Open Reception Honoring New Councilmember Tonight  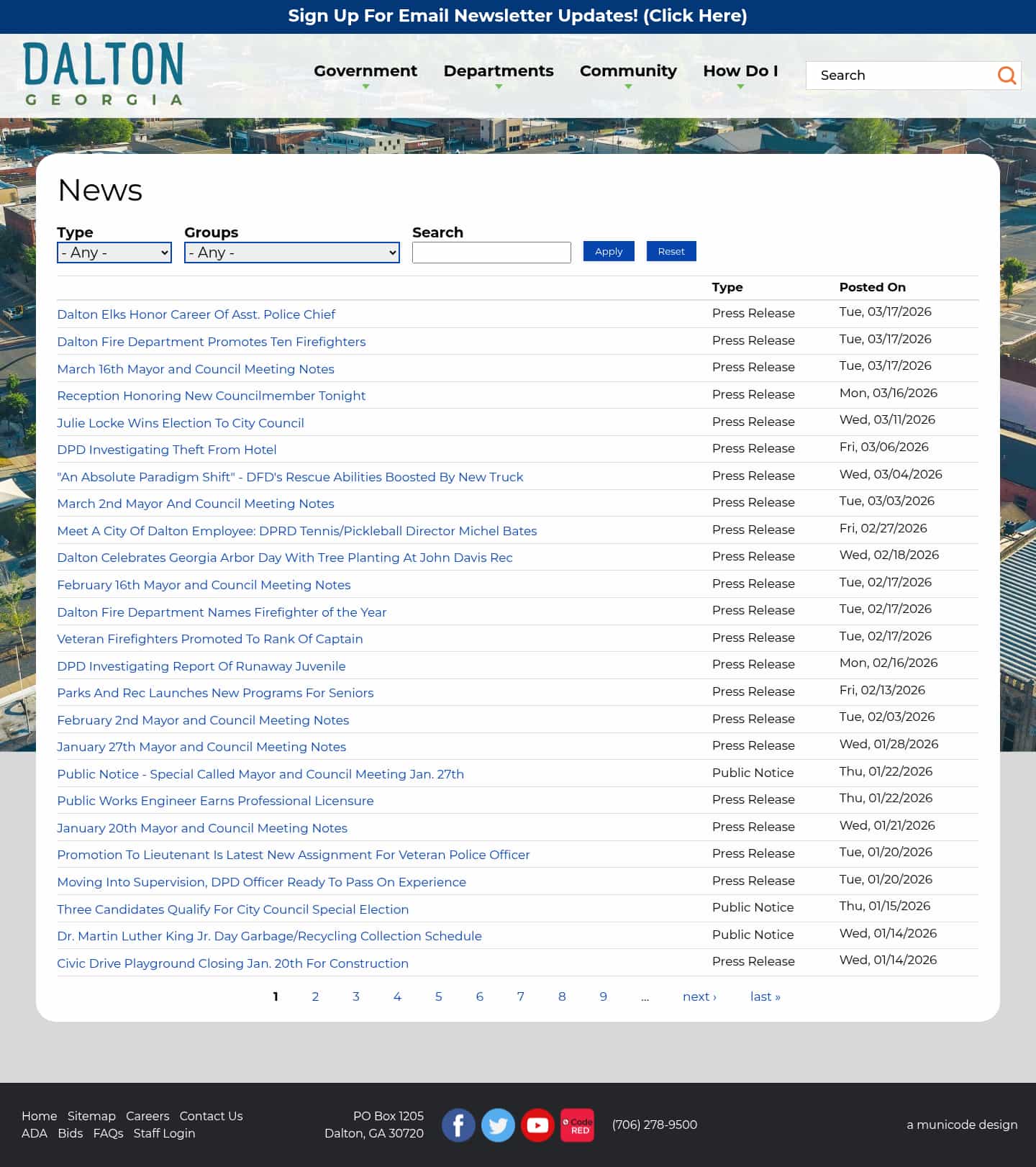click(x=212, y=396)
